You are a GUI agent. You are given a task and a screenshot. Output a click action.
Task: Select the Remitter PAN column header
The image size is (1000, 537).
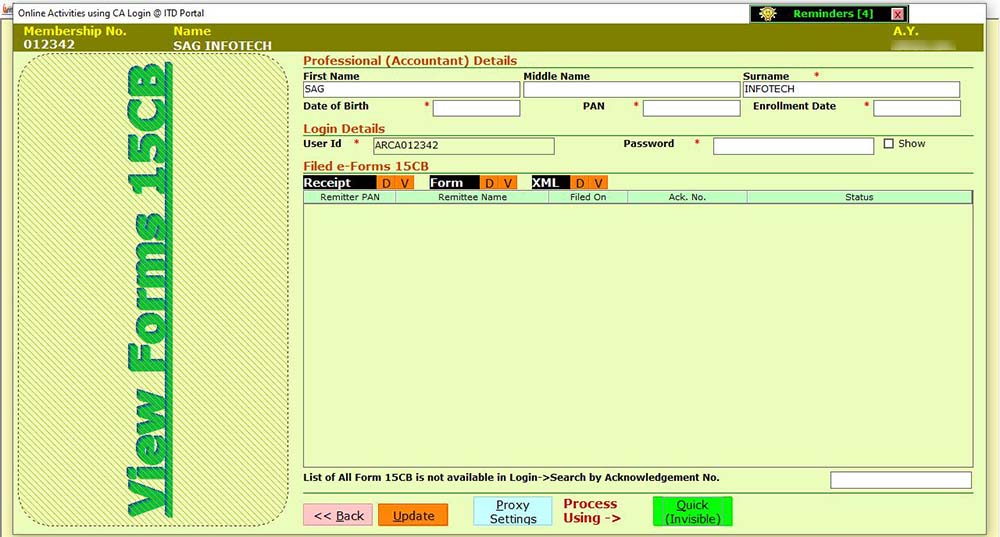coord(349,197)
